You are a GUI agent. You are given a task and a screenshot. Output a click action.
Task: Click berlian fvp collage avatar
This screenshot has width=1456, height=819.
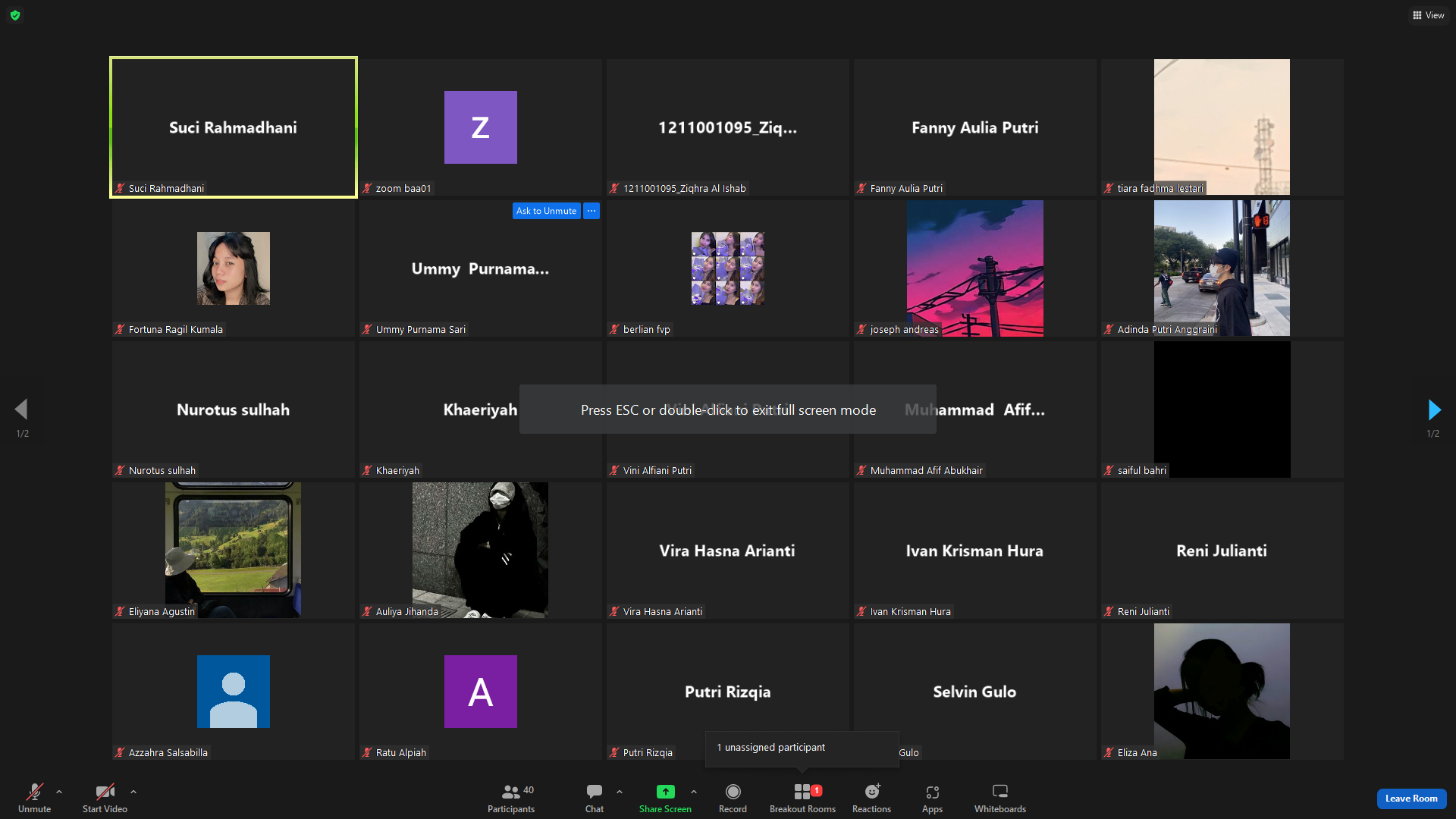tap(728, 268)
